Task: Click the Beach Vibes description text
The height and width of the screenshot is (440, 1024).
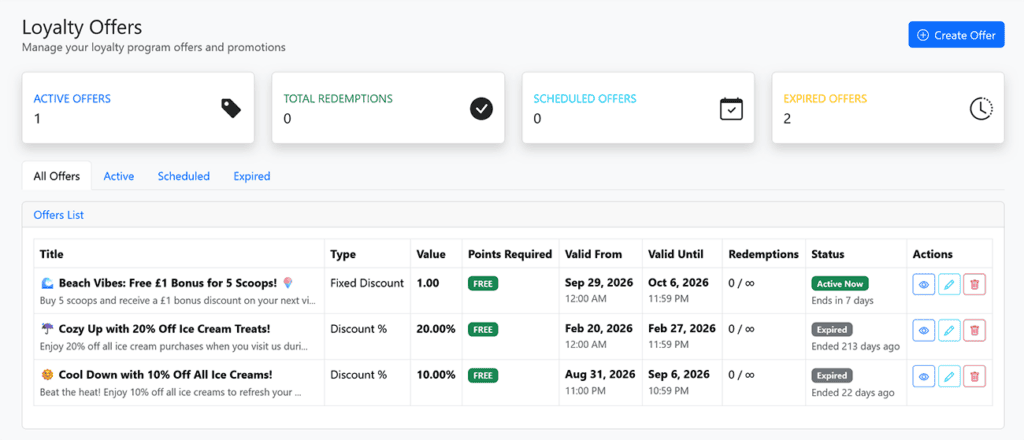Action: [177, 300]
